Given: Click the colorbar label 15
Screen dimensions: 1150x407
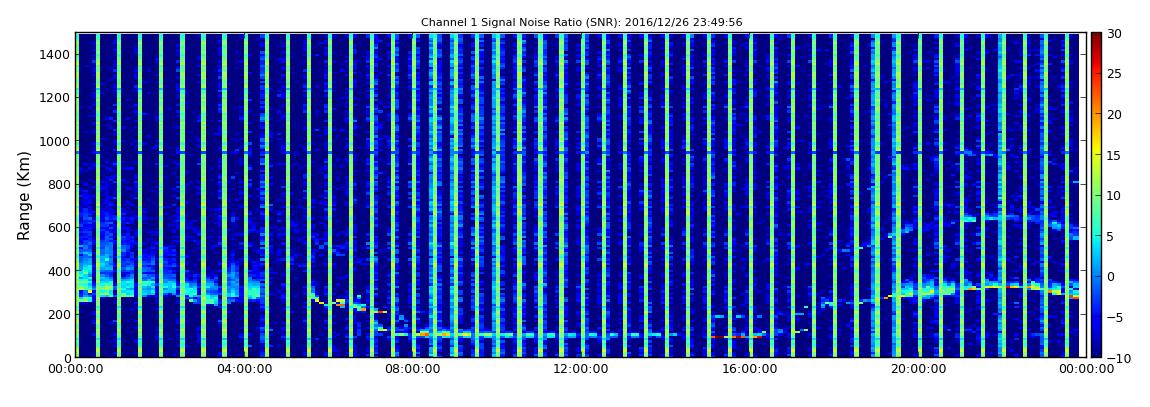Looking at the screenshot, I should click(1114, 155).
